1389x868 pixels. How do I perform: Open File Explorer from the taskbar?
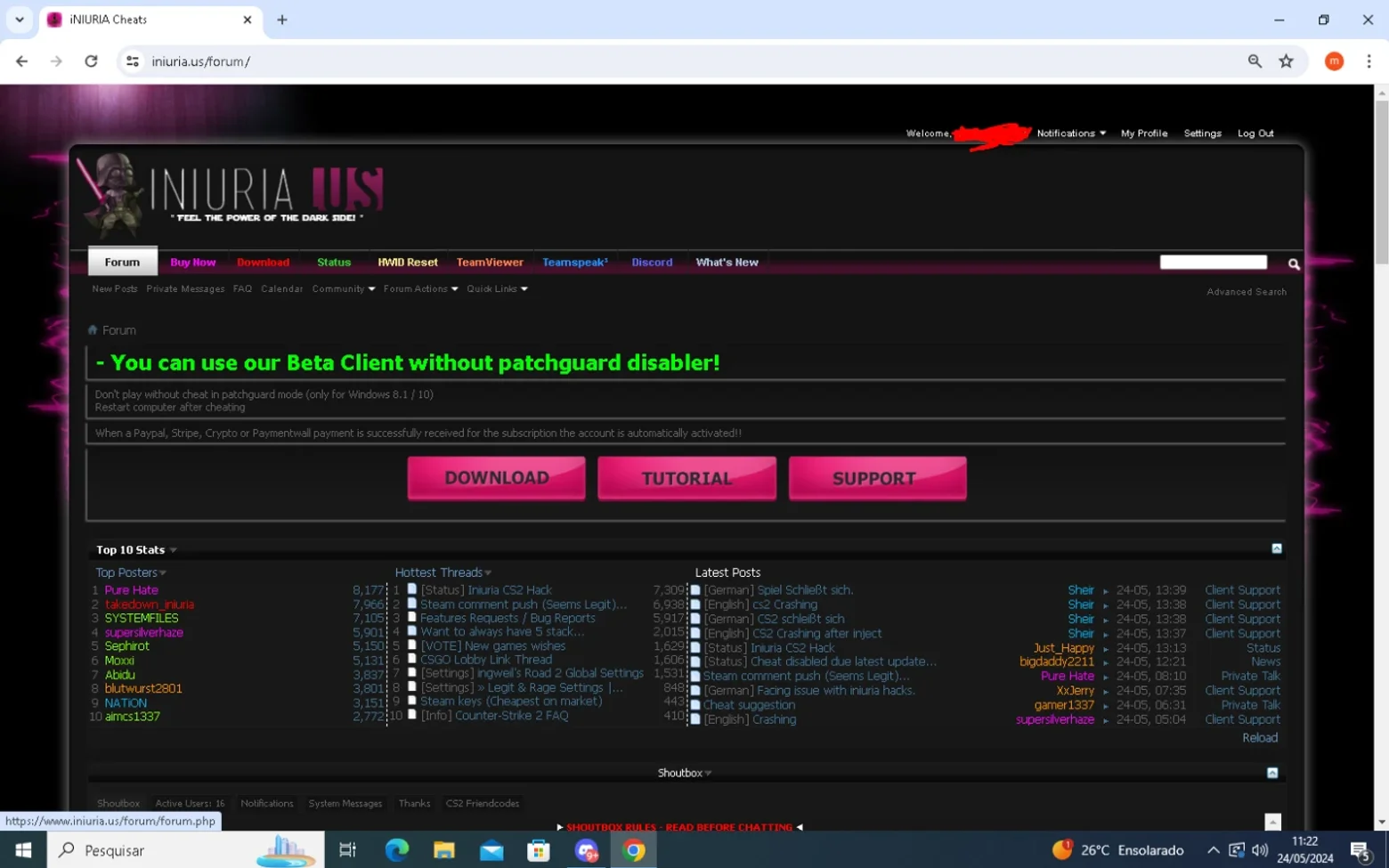[444, 850]
